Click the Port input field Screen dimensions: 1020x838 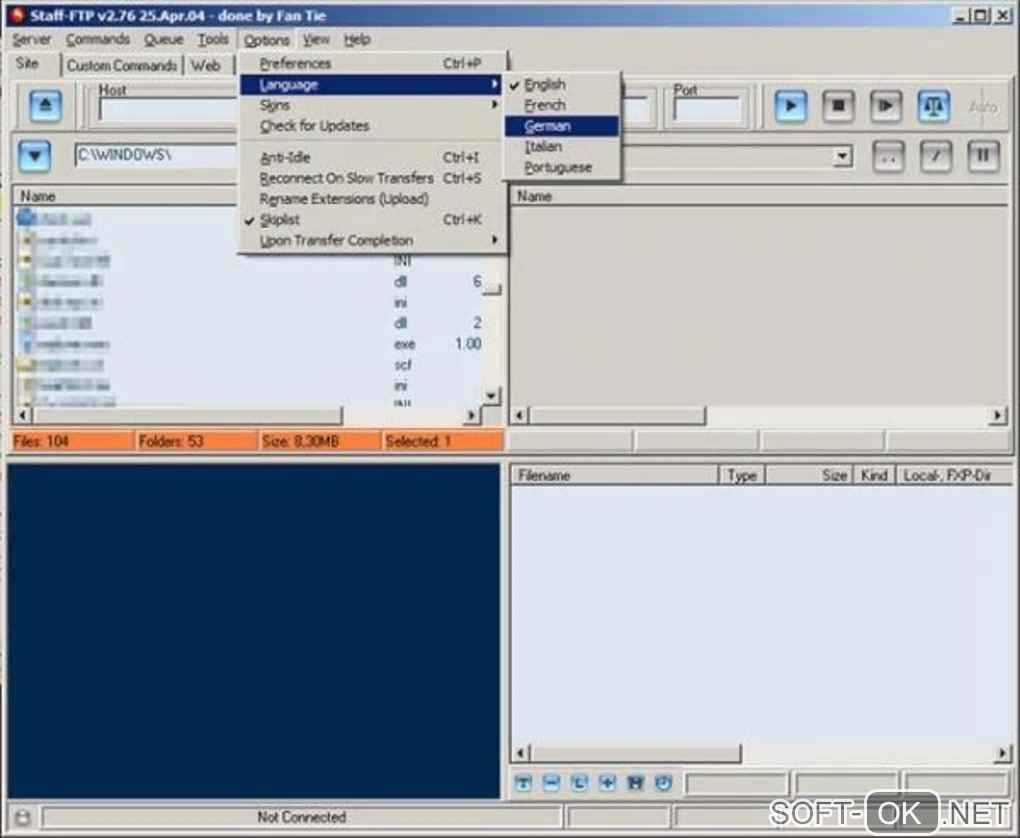coord(708,109)
